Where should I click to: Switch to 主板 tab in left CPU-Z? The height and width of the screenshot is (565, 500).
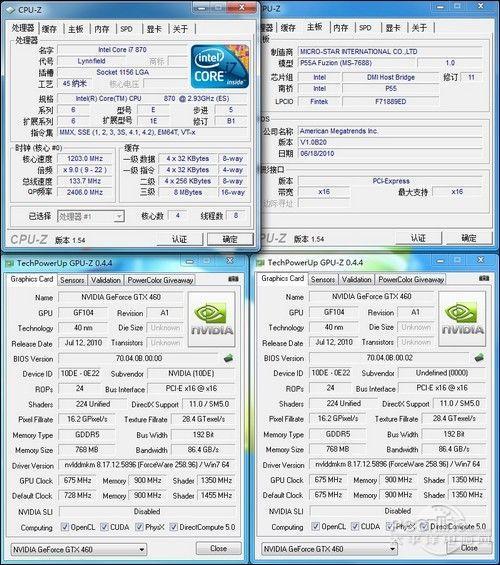(x=76, y=29)
